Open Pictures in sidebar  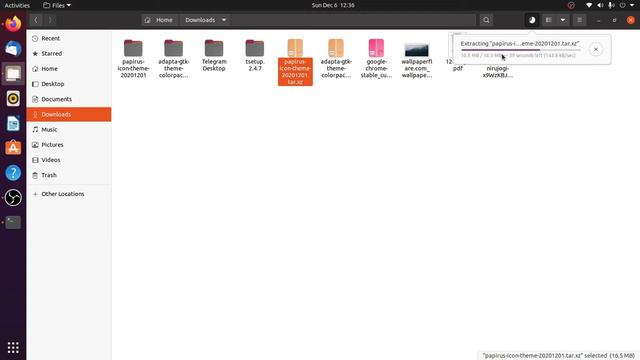pos(69,144)
